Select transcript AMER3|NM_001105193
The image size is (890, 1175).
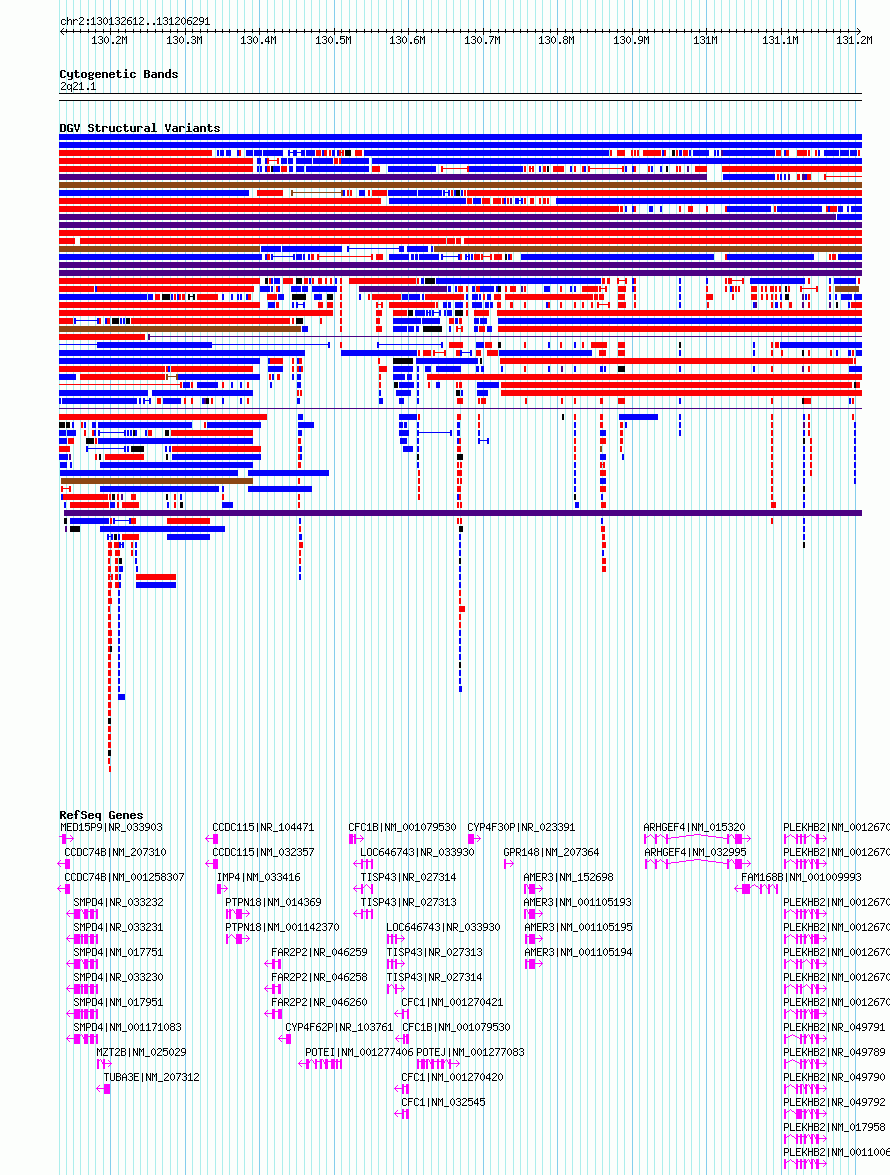click(577, 902)
